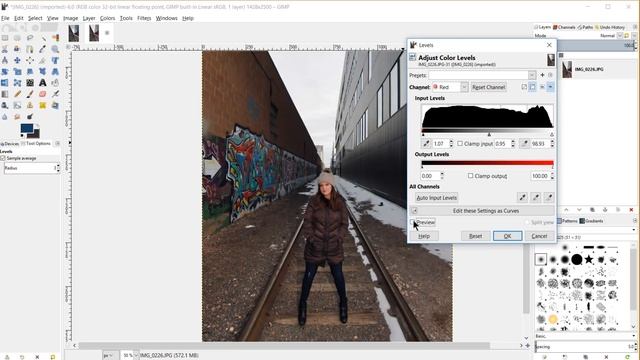Viewport: 640px width, 360px height.
Task: Click the foreground color swatch
Action: coord(27,129)
